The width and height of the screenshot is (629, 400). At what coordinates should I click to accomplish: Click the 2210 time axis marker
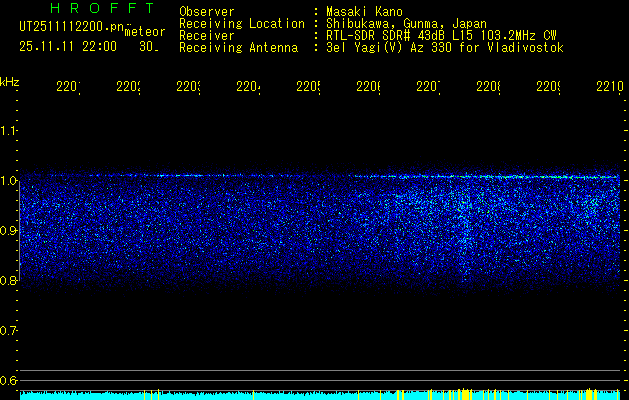pos(609,87)
